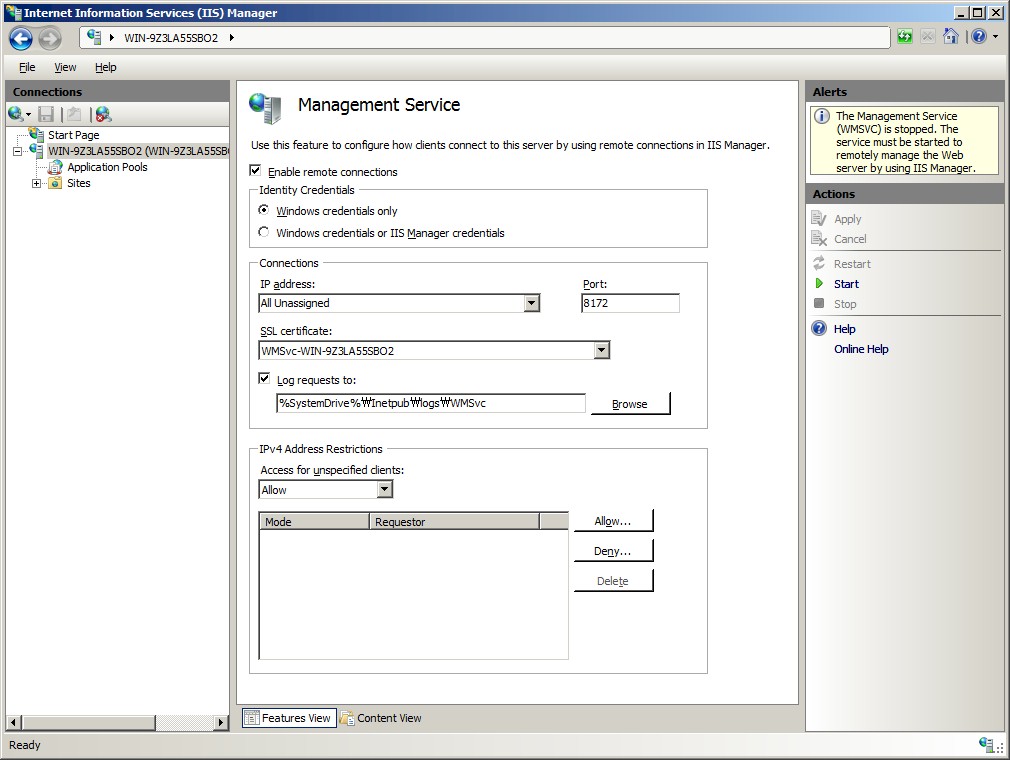Click the Apply action link
This screenshot has width=1010, height=760.
pyautogui.click(x=847, y=219)
